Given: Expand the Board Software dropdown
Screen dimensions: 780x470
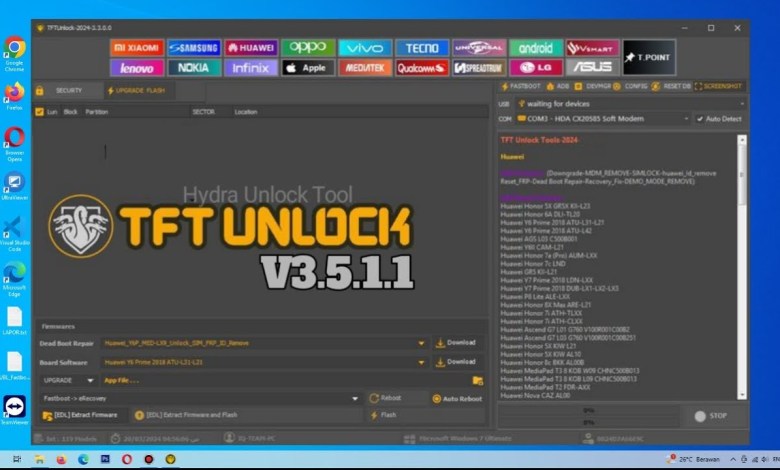Looking at the screenshot, I should click(423, 361).
